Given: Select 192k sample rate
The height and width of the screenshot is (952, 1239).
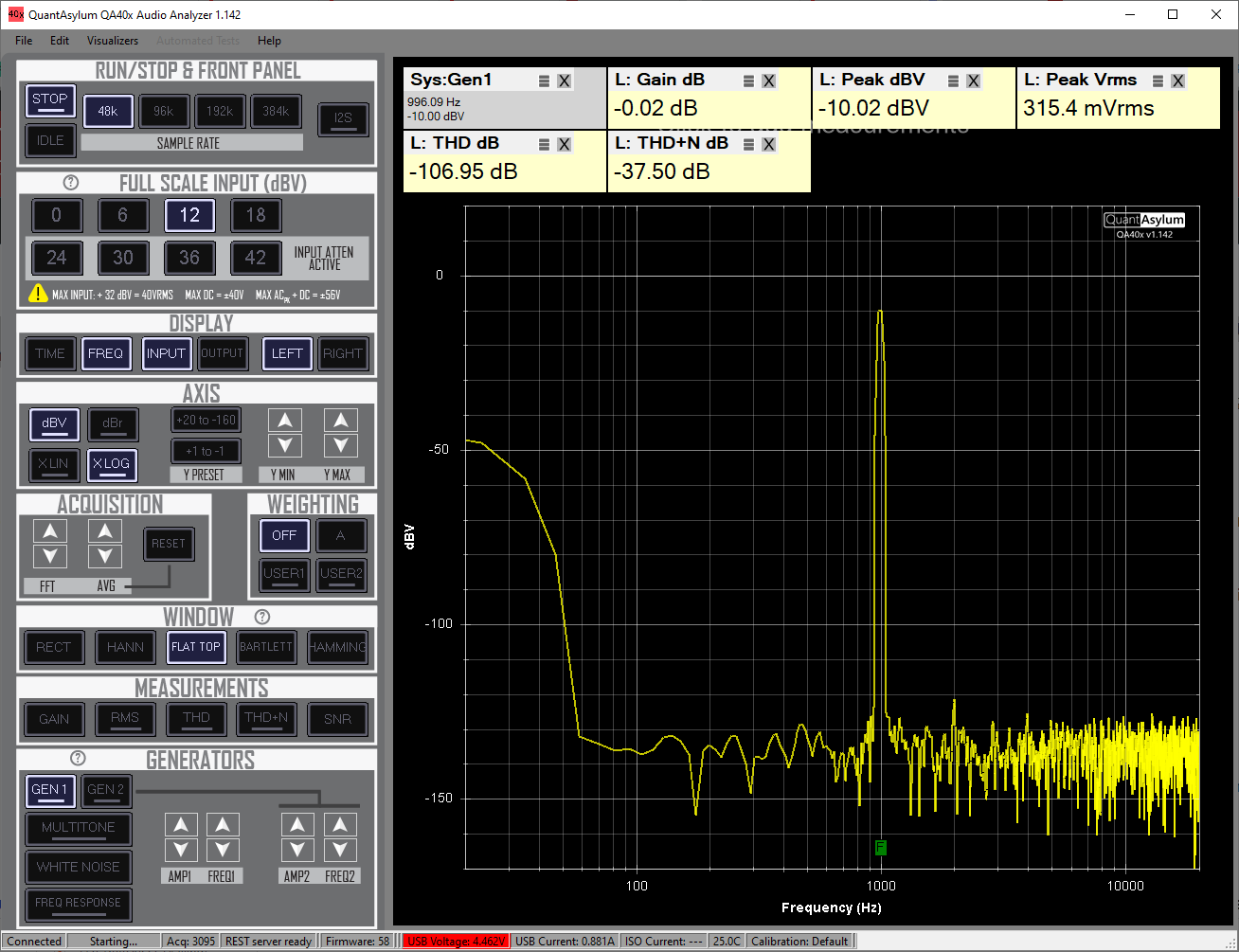Looking at the screenshot, I should click(x=220, y=112).
